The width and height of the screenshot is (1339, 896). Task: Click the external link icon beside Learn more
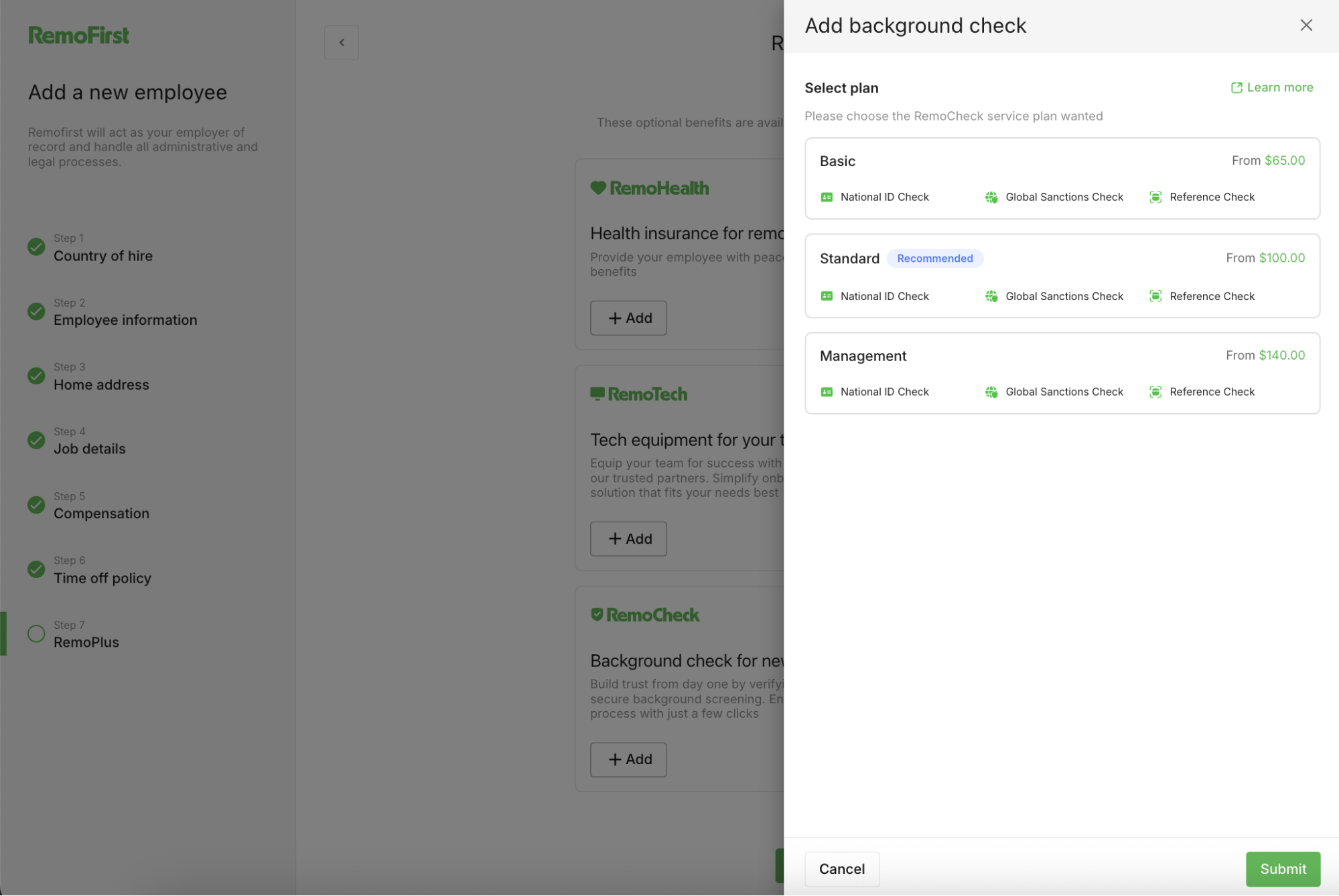[1236, 87]
